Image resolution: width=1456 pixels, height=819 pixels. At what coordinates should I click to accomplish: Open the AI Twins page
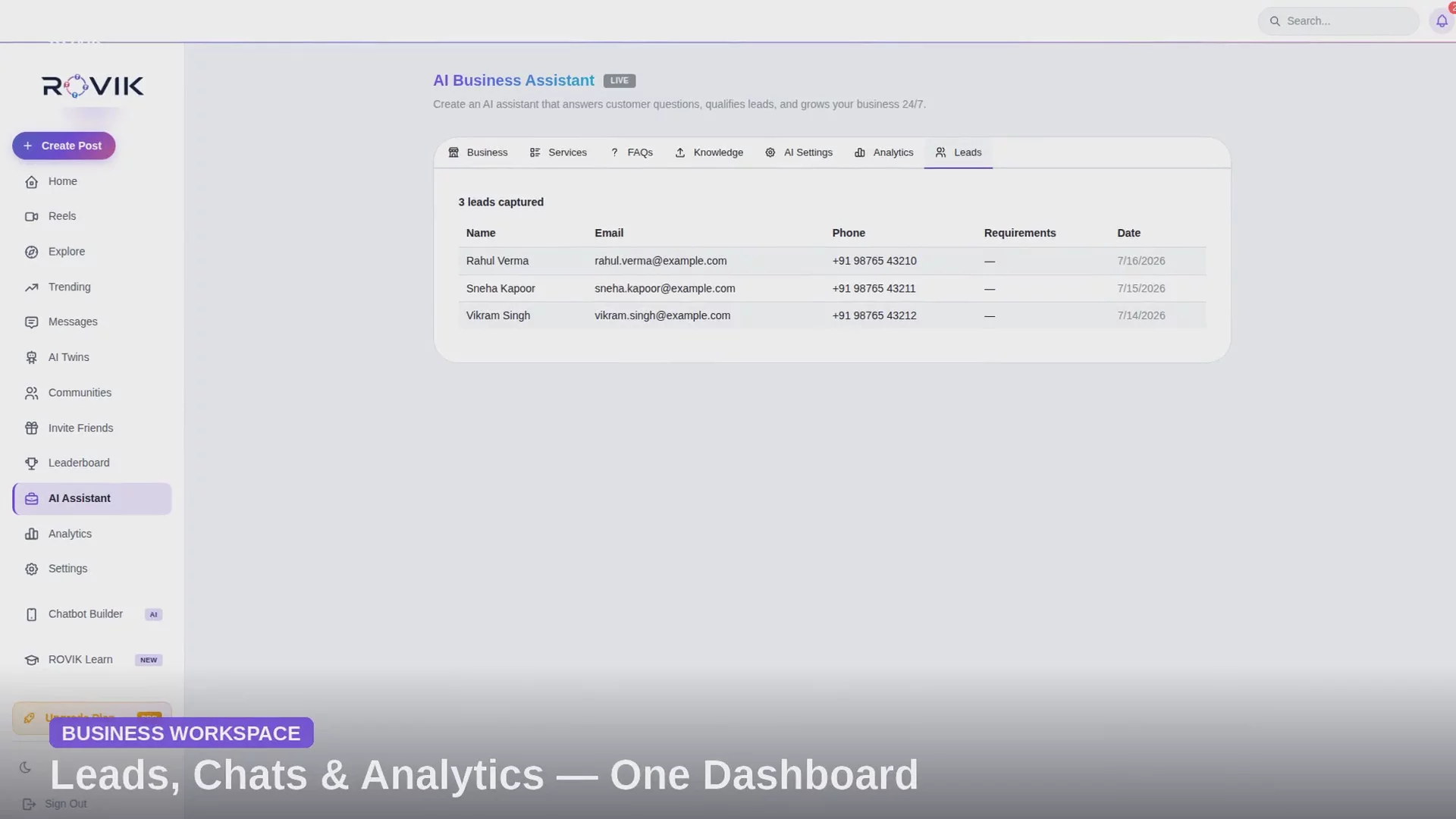pos(92,357)
